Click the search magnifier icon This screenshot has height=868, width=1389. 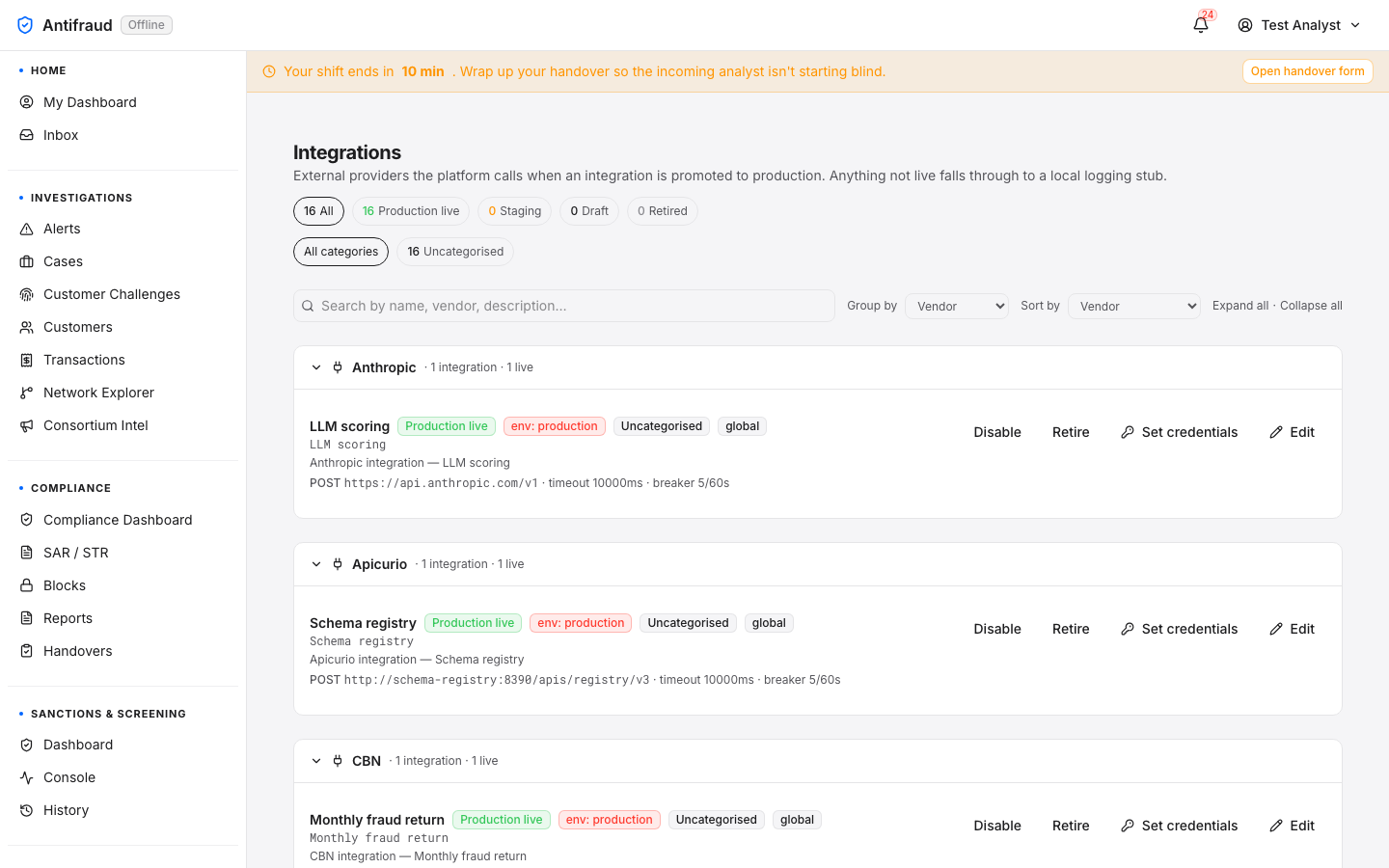[x=308, y=306]
